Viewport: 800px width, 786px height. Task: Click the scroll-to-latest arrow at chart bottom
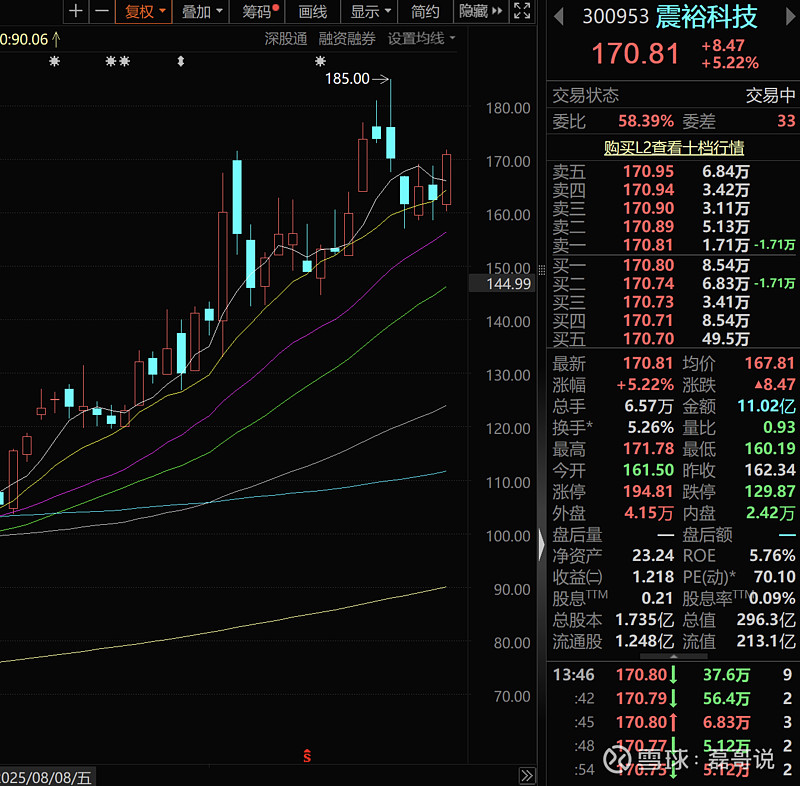(527, 776)
